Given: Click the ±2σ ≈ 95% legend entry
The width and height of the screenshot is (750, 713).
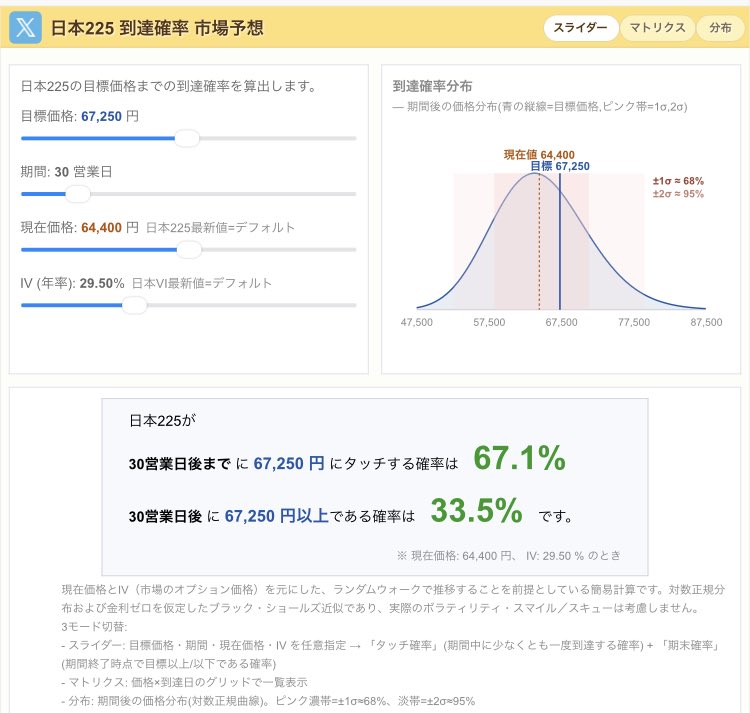Looking at the screenshot, I should coord(678,194).
